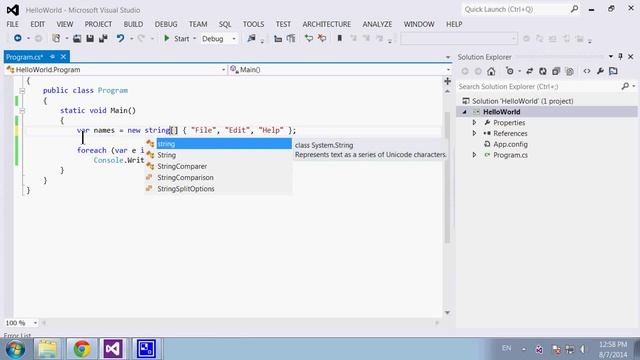Undo last edit with the Undo icon
Viewport: 640px width, 360px height.
click(120, 38)
